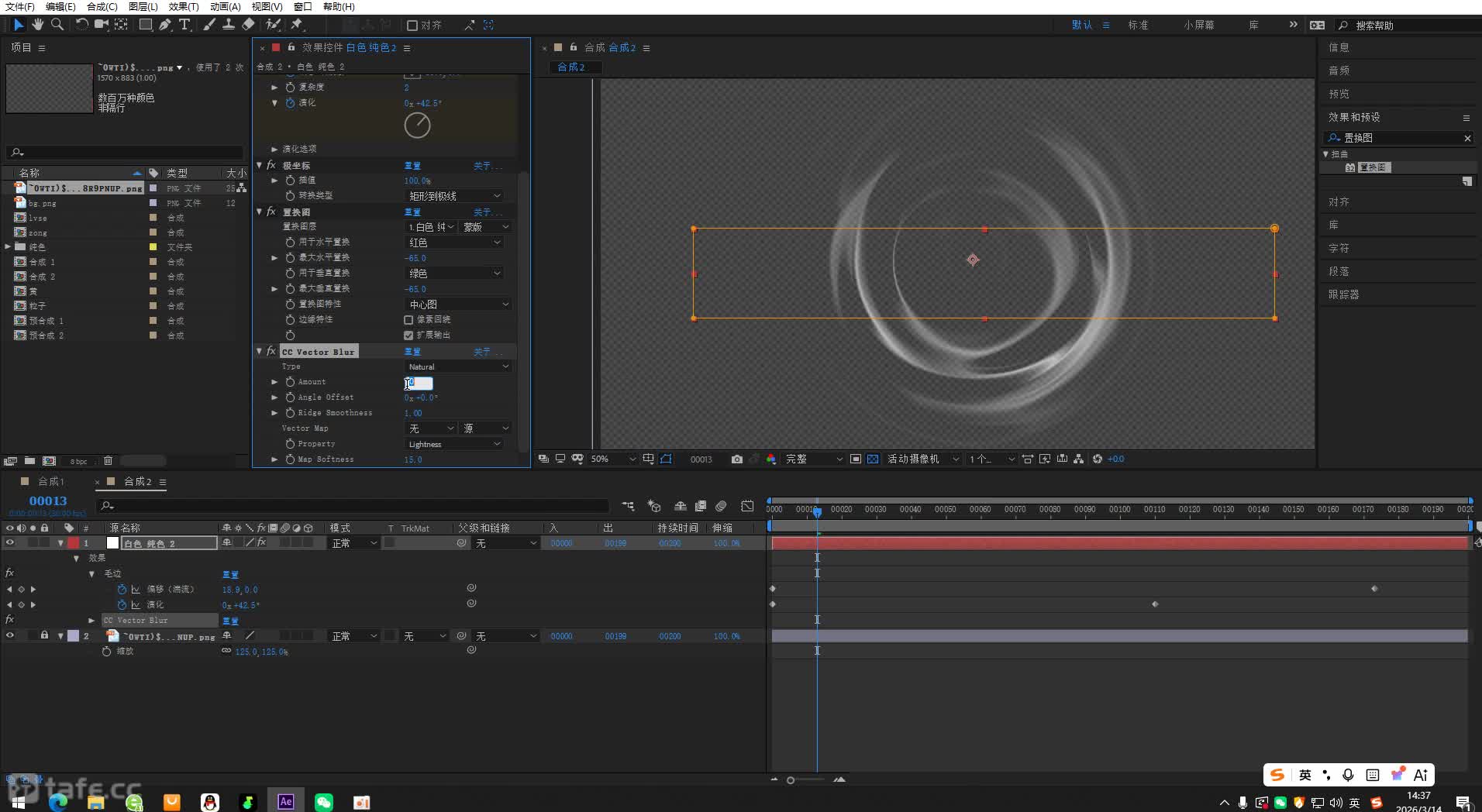Select the Roto Brush tool

273,25
